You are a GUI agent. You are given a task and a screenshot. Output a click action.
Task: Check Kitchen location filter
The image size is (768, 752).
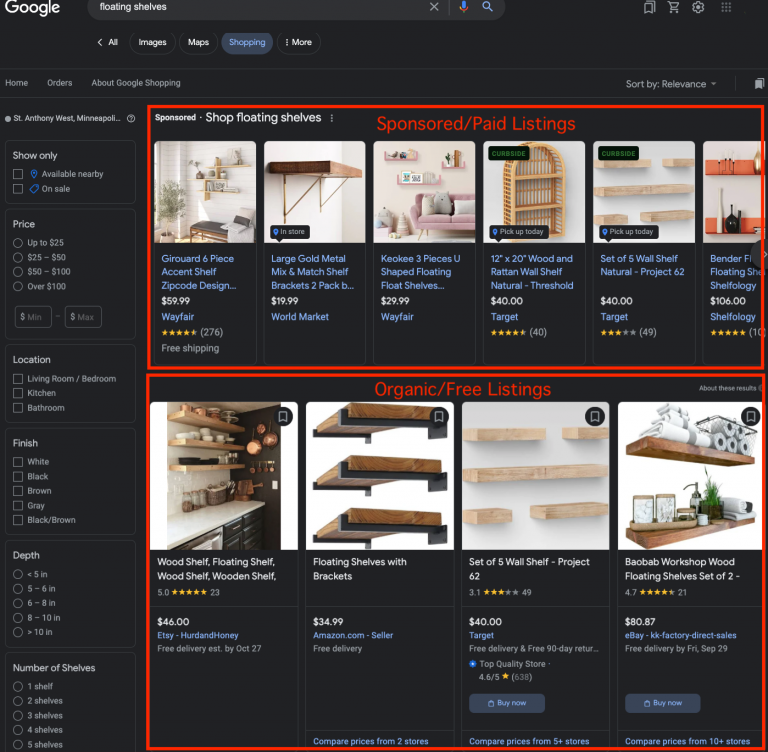point(18,393)
